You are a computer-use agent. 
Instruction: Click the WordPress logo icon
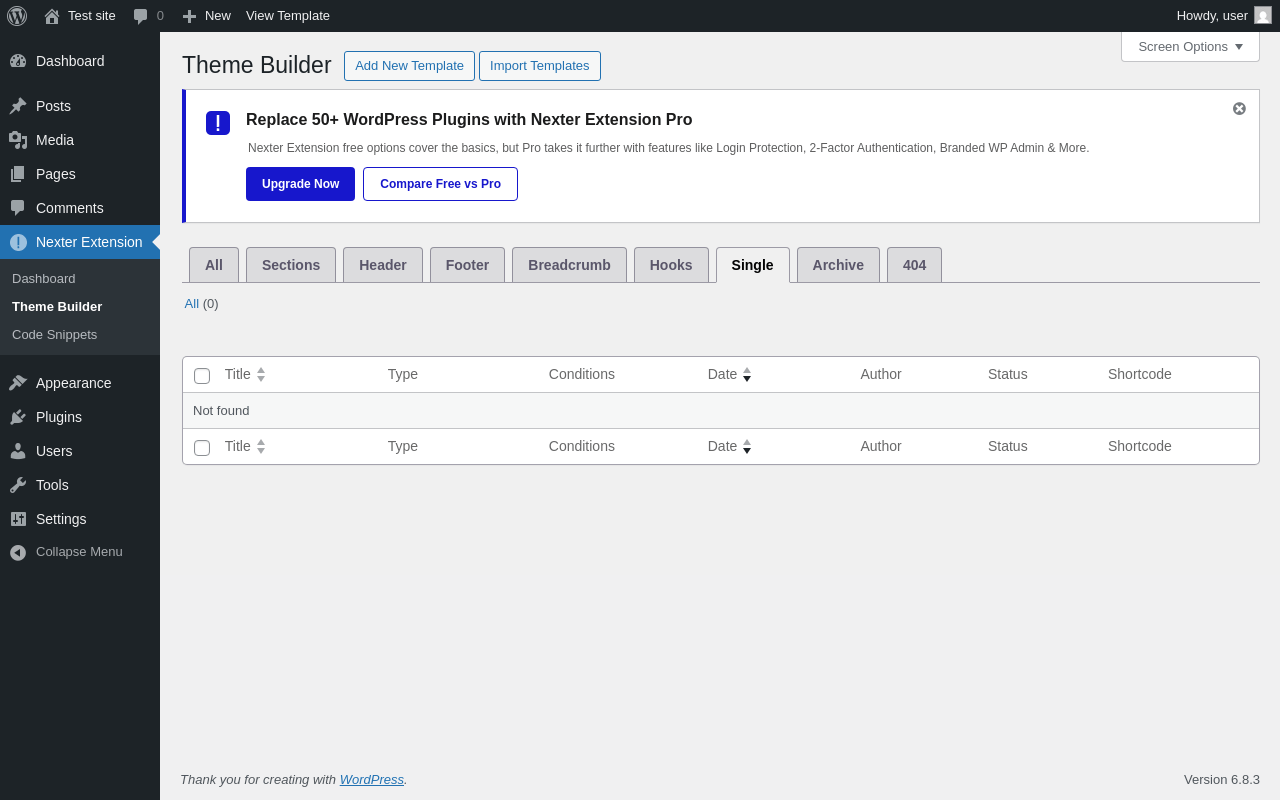(17, 16)
